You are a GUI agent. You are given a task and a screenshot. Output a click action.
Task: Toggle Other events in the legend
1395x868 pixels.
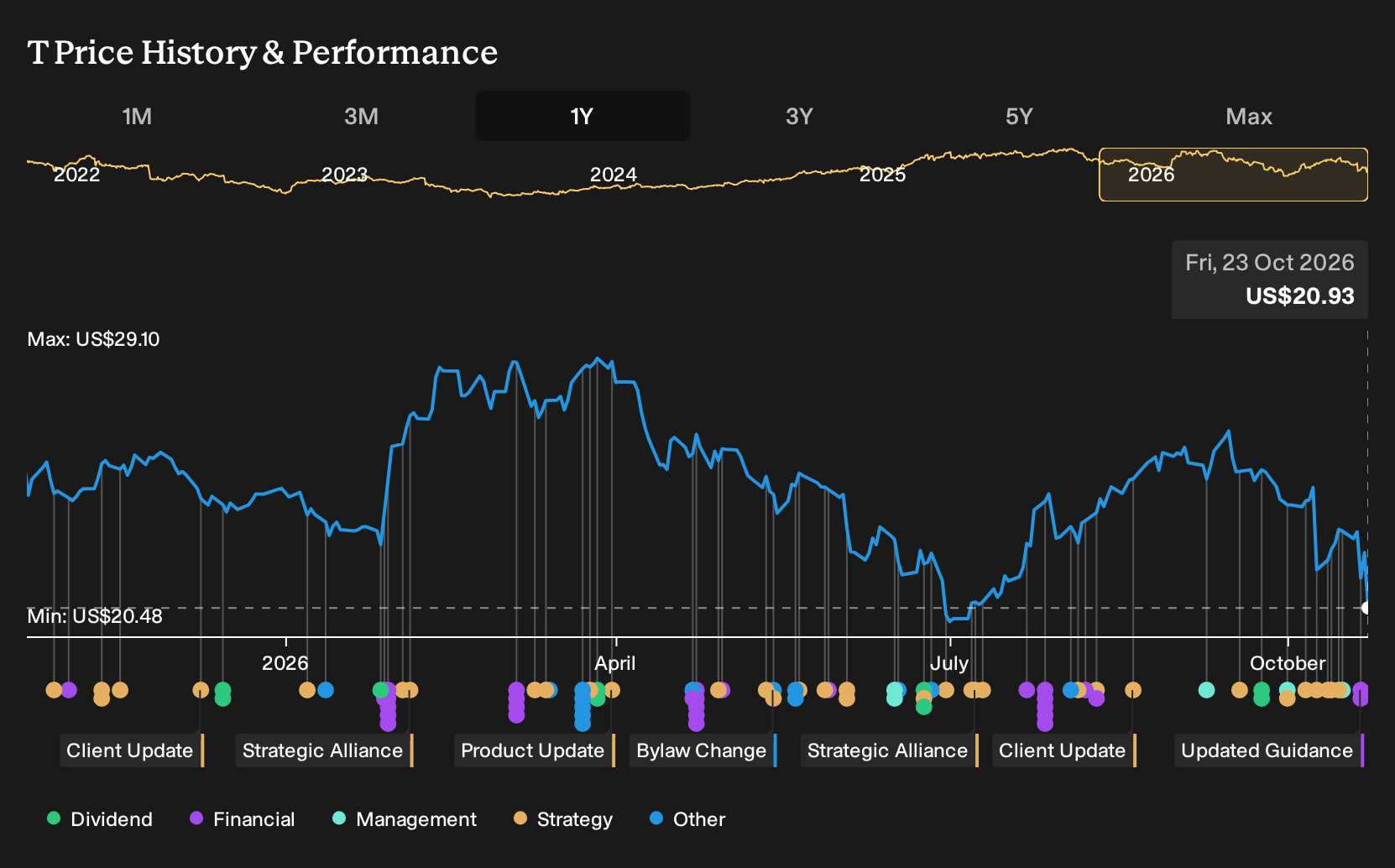687,819
